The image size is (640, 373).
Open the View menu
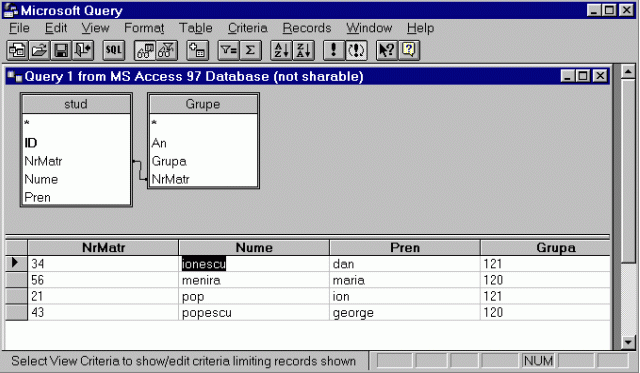point(95,28)
